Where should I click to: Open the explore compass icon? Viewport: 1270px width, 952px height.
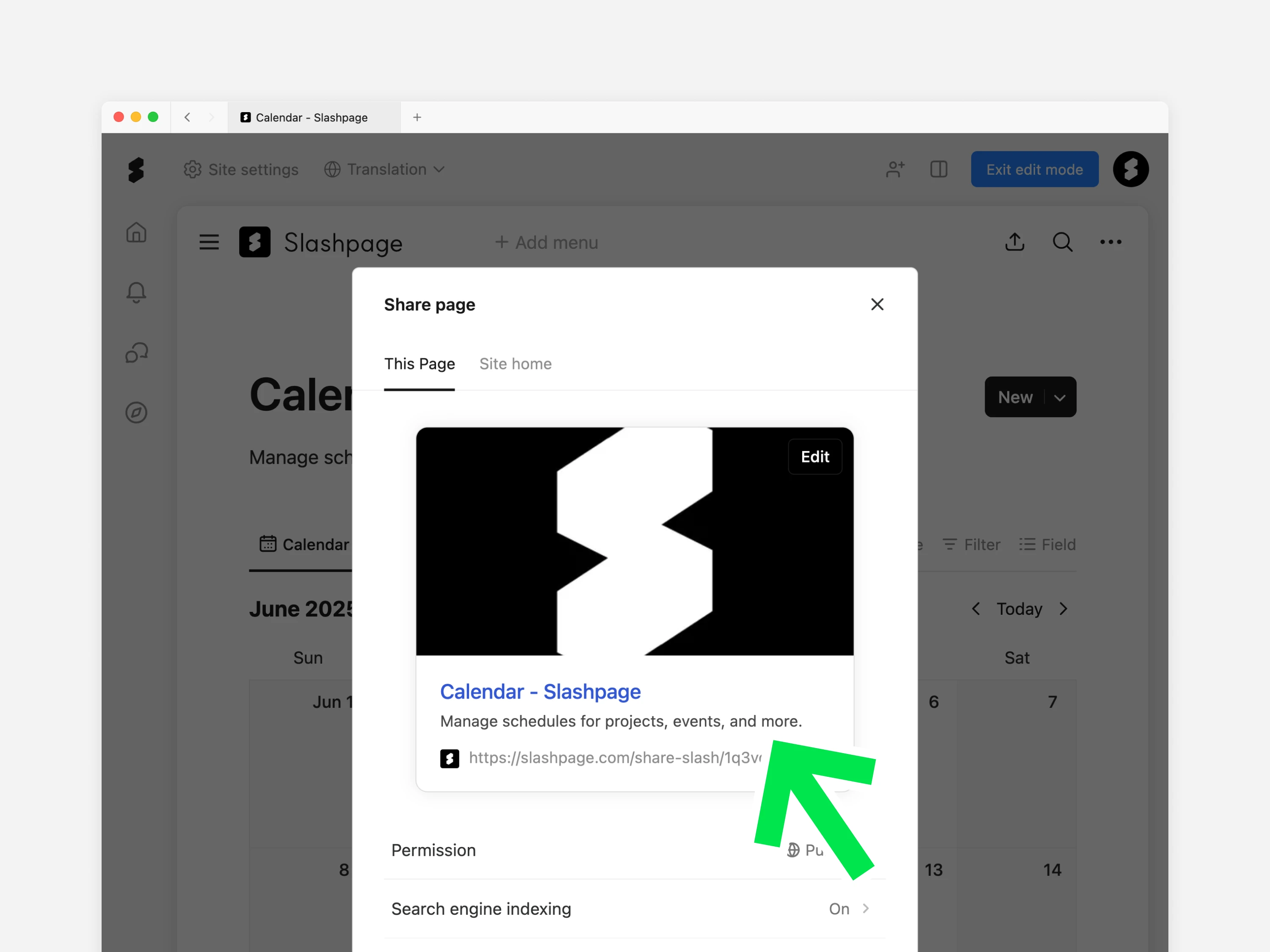(136, 413)
